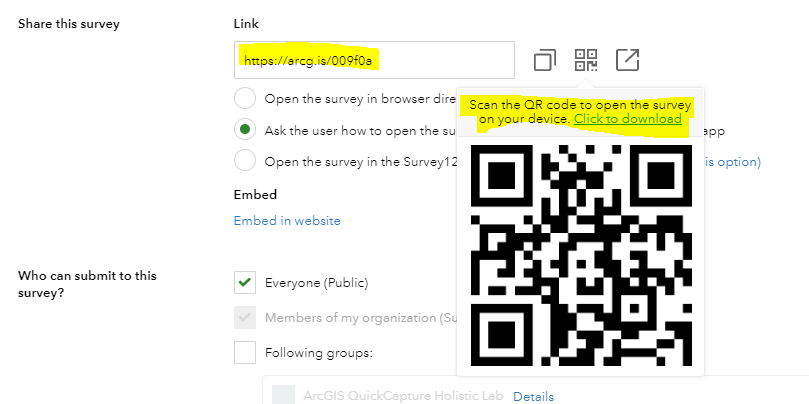Copy the survey link to clipboard

(544, 60)
